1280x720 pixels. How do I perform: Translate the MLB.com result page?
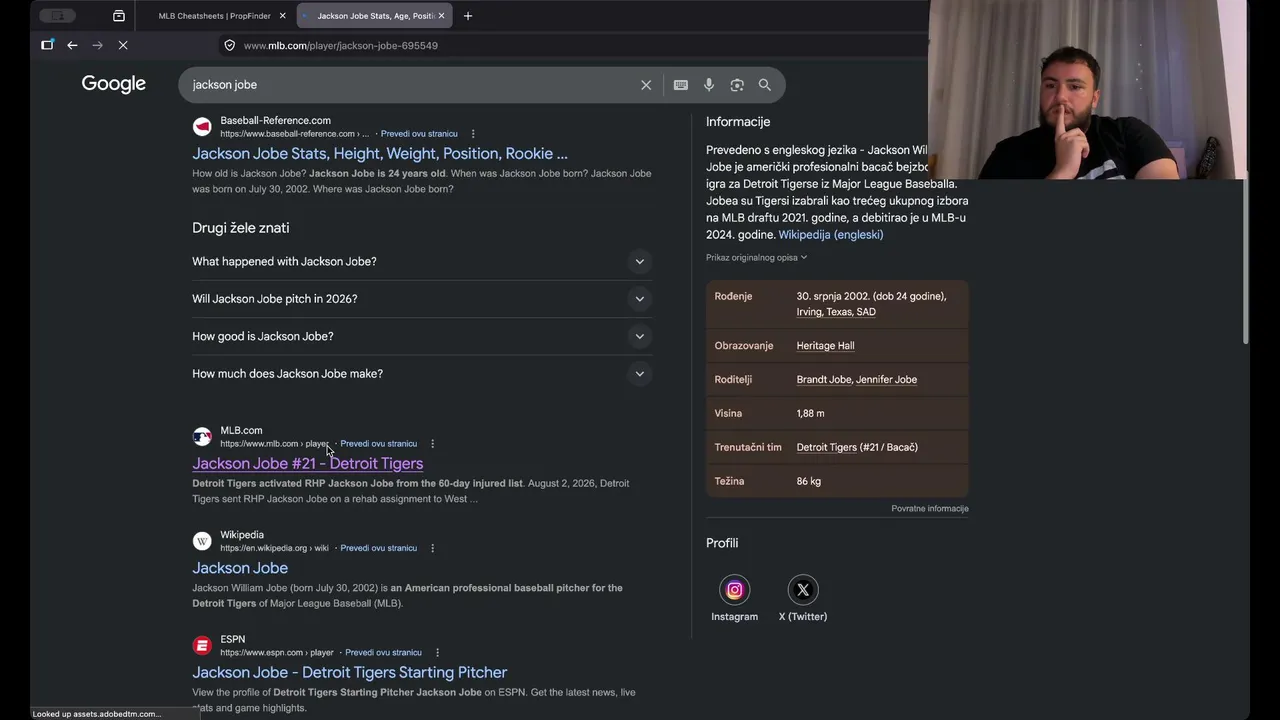[379, 444]
